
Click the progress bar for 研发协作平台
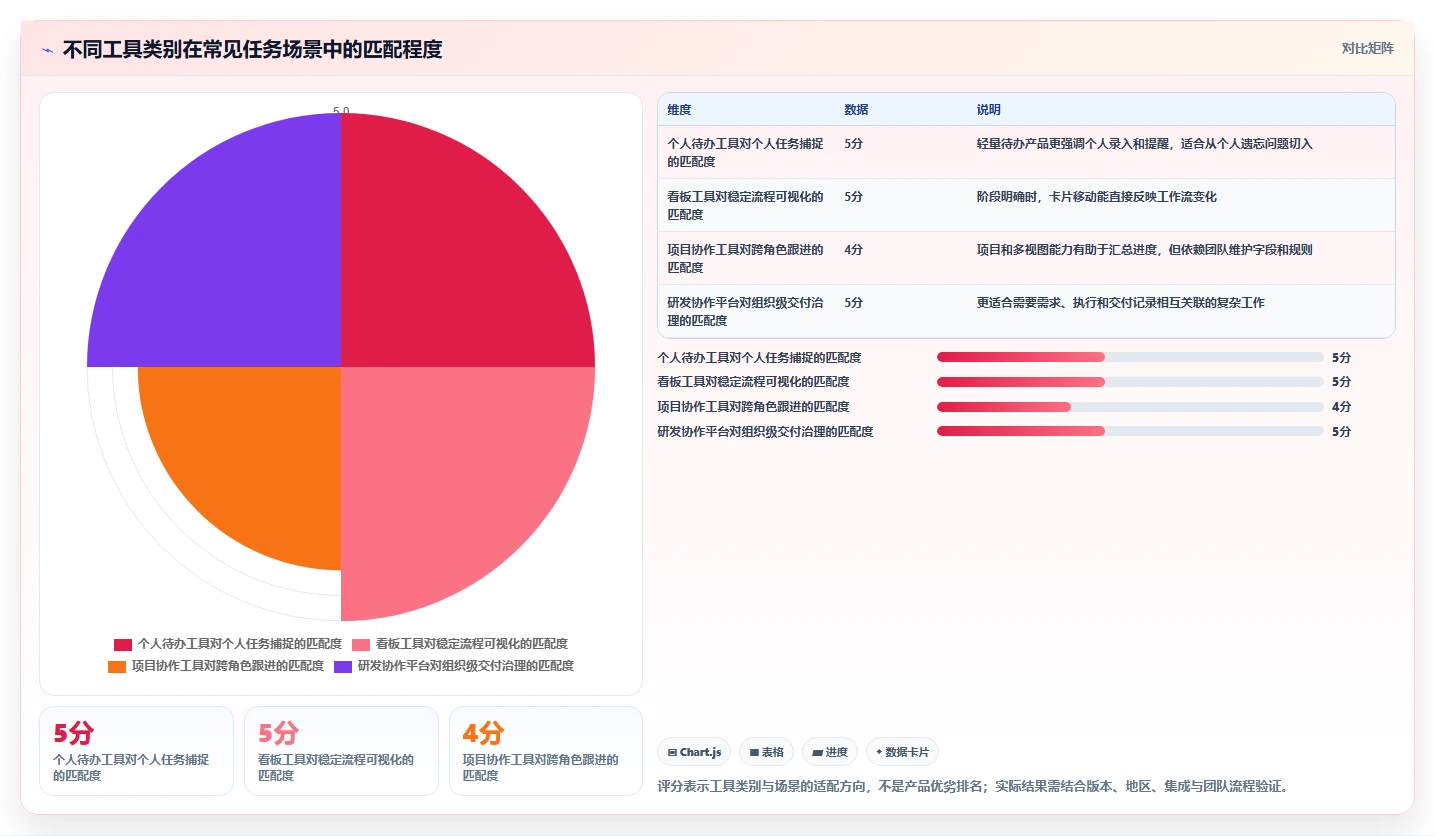[x=1130, y=432]
